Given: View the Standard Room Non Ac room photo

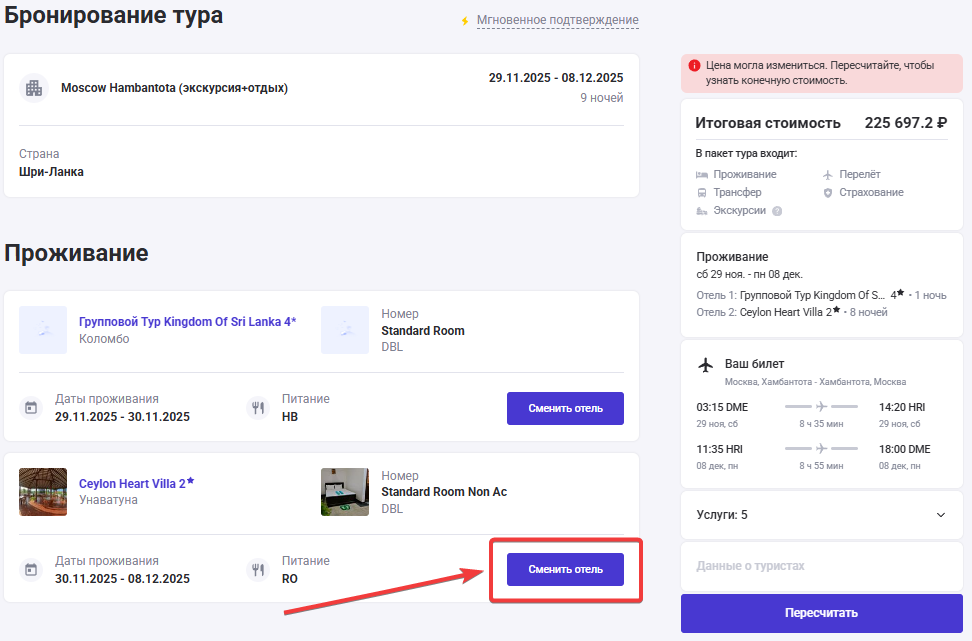Looking at the screenshot, I should 345,492.
